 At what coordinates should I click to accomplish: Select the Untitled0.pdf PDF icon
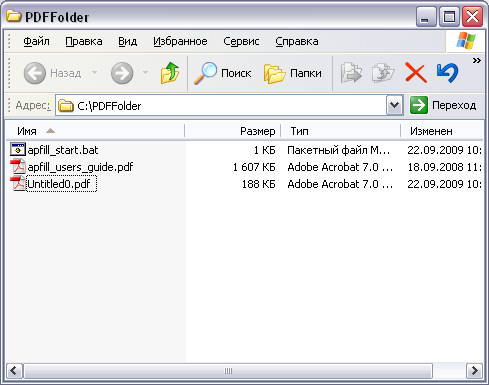(18, 184)
